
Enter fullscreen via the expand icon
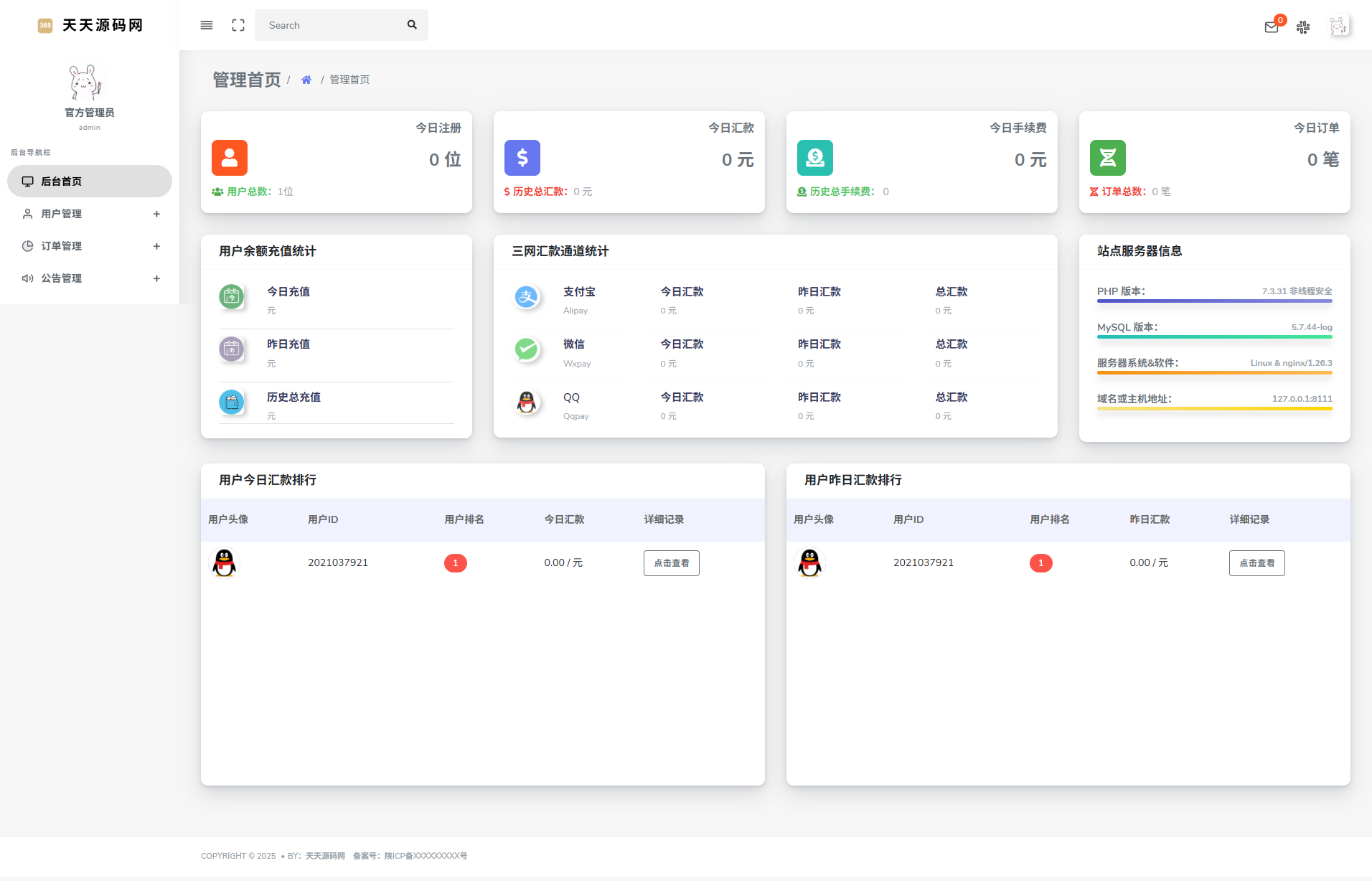point(238,24)
